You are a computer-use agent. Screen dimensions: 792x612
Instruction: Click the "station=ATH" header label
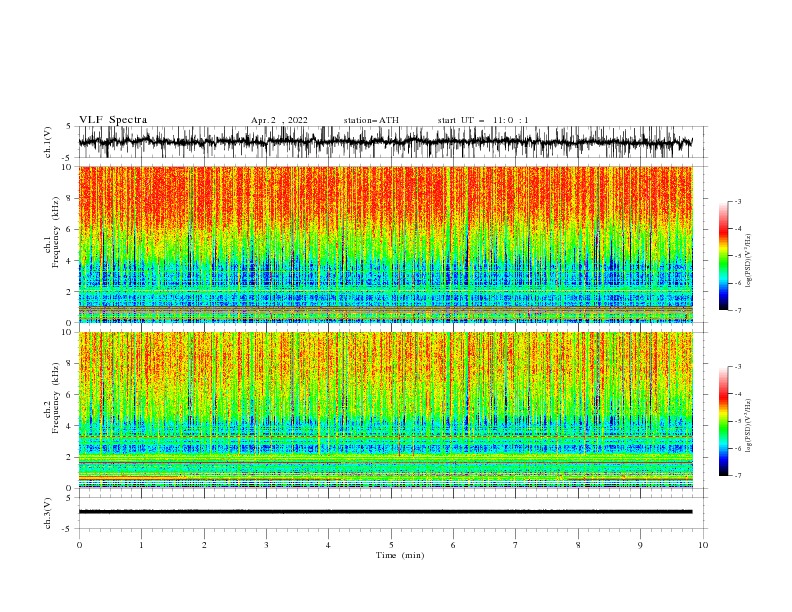(x=371, y=120)
